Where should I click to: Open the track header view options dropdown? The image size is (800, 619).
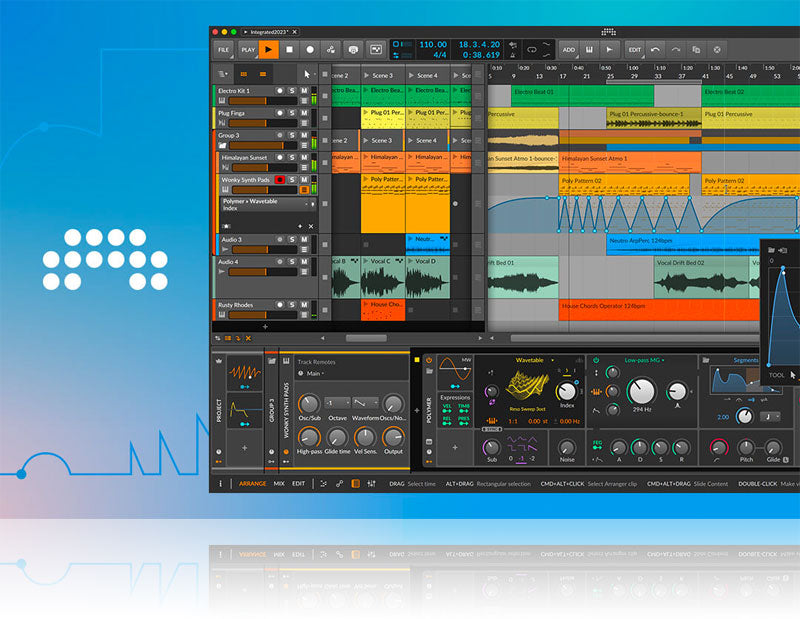click(x=223, y=75)
